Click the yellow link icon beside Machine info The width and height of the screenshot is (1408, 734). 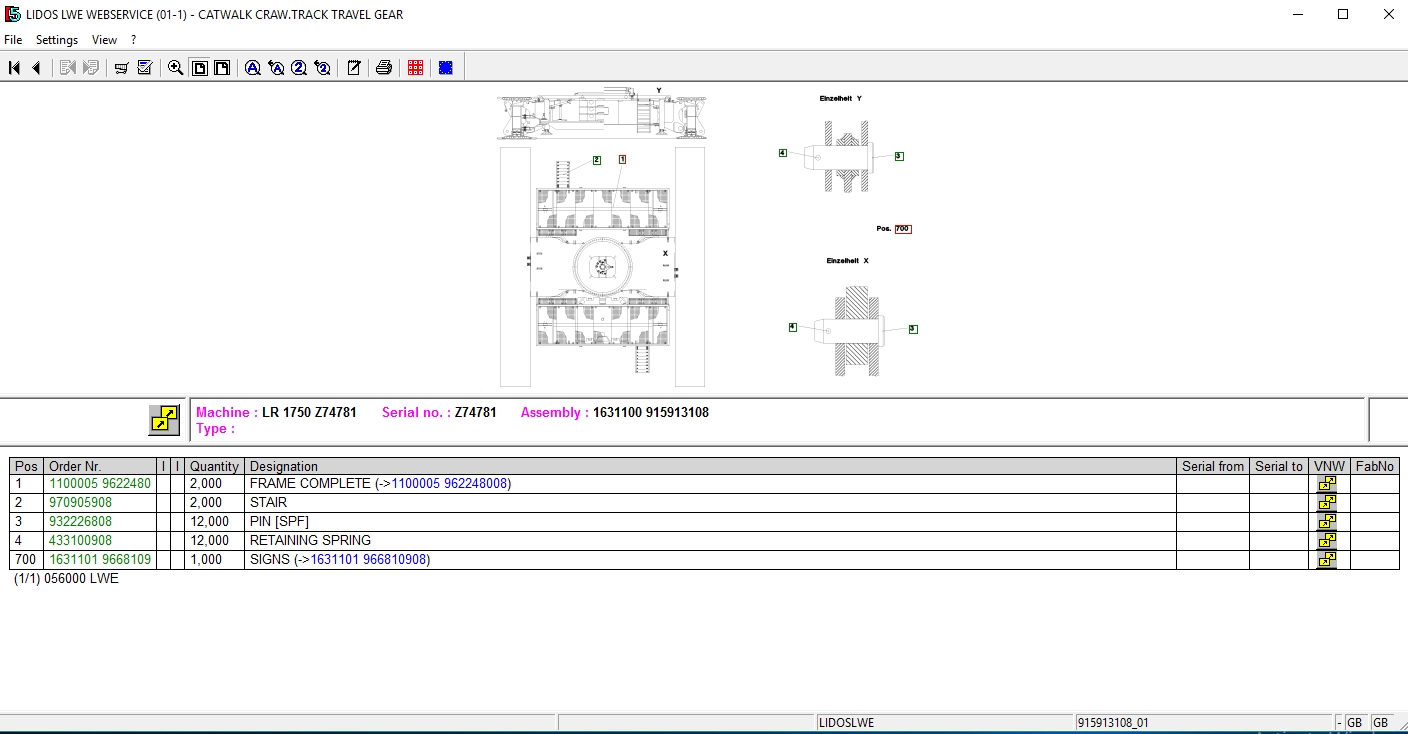click(x=164, y=420)
